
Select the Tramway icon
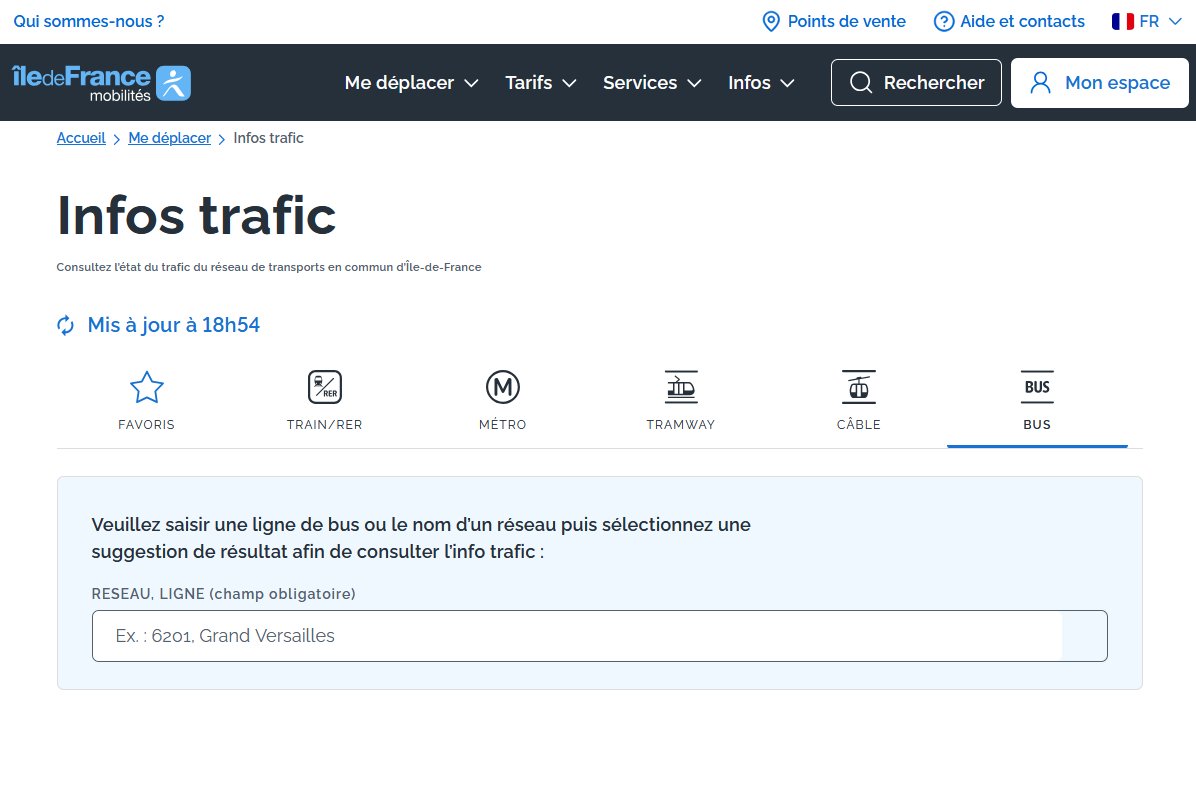click(x=681, y=387)
